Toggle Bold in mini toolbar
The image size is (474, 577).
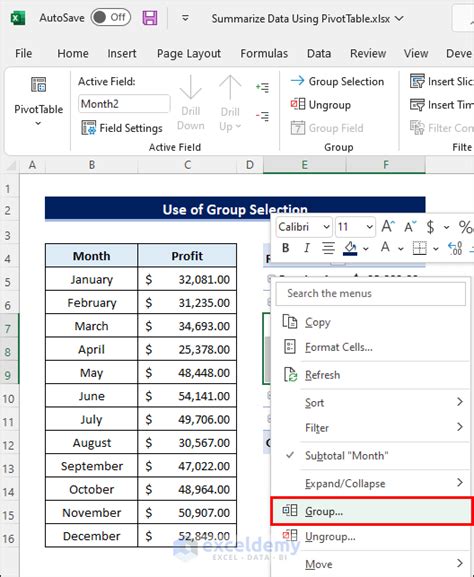pyautogui.click(x=286, y=248)
